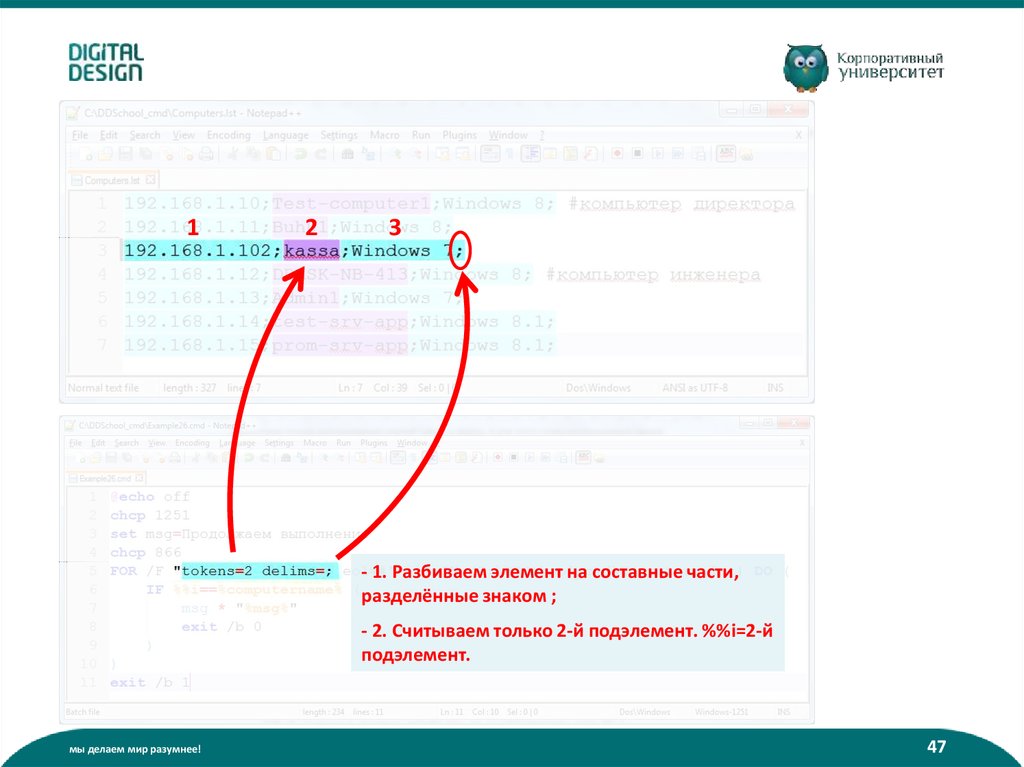Select the Example26.cmd document tab

(x=104, y=478)
